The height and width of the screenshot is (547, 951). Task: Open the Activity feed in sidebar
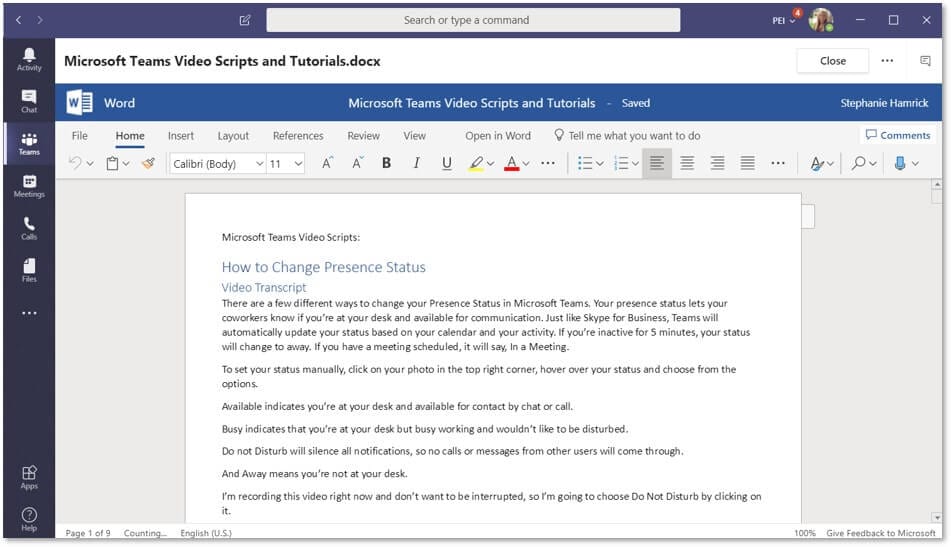pyautogui.click(x=29, y=59)
